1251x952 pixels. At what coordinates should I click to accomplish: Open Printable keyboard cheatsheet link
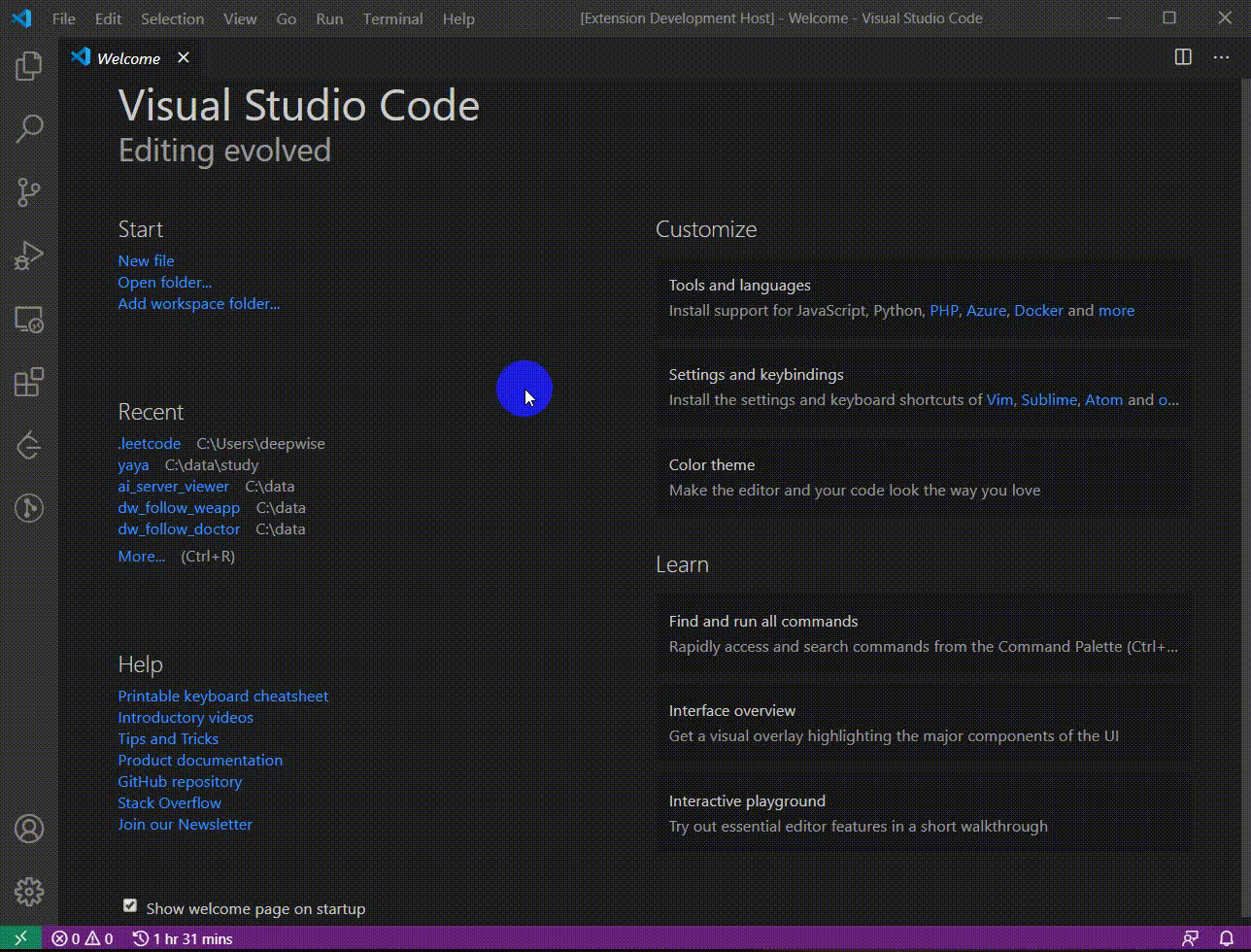point(222,696)
